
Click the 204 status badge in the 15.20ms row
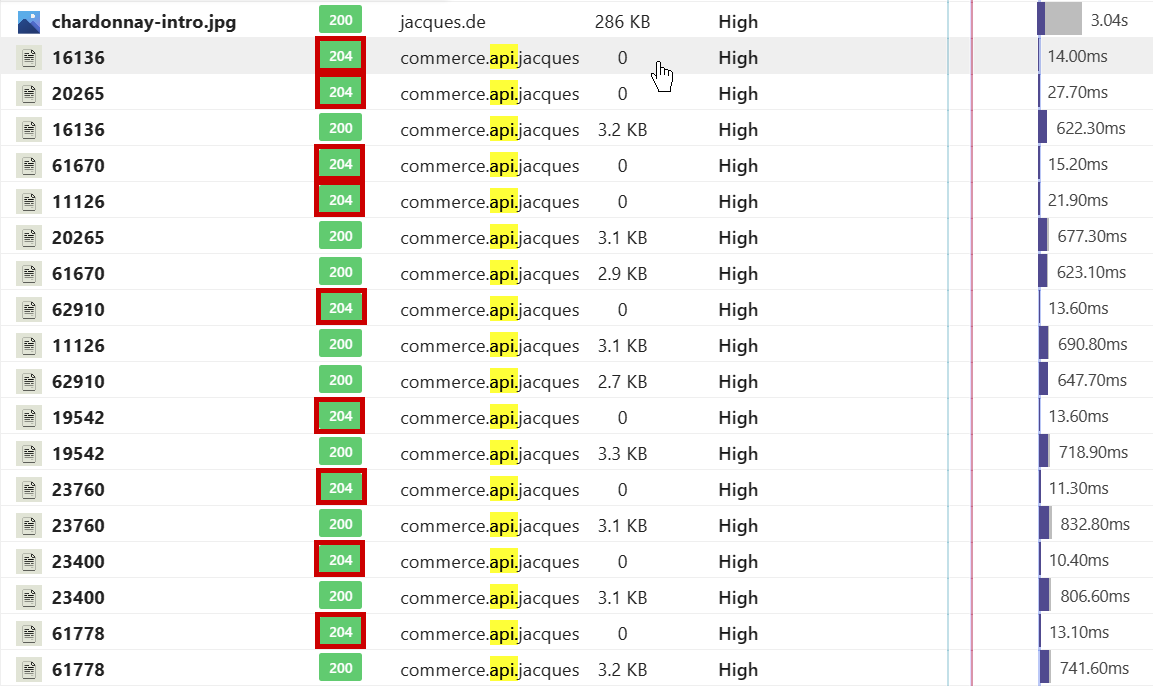340,164
